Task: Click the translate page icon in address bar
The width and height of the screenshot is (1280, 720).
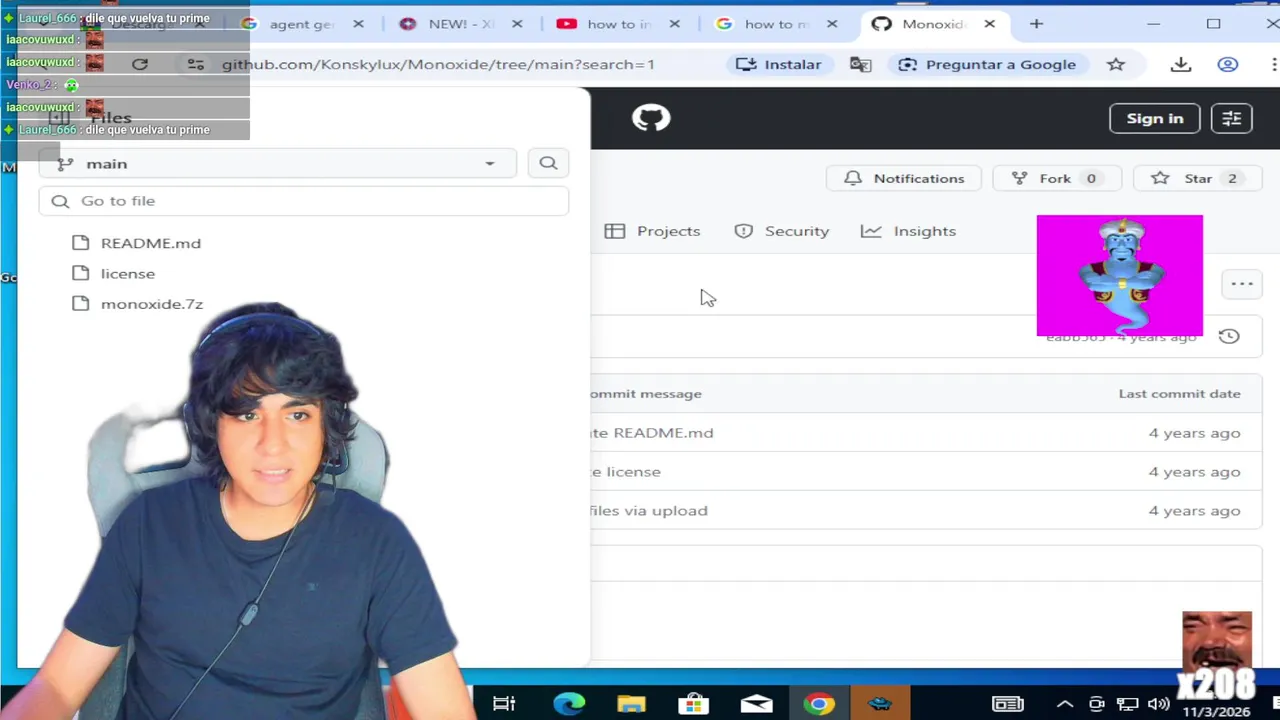Action: click(860, 64)
